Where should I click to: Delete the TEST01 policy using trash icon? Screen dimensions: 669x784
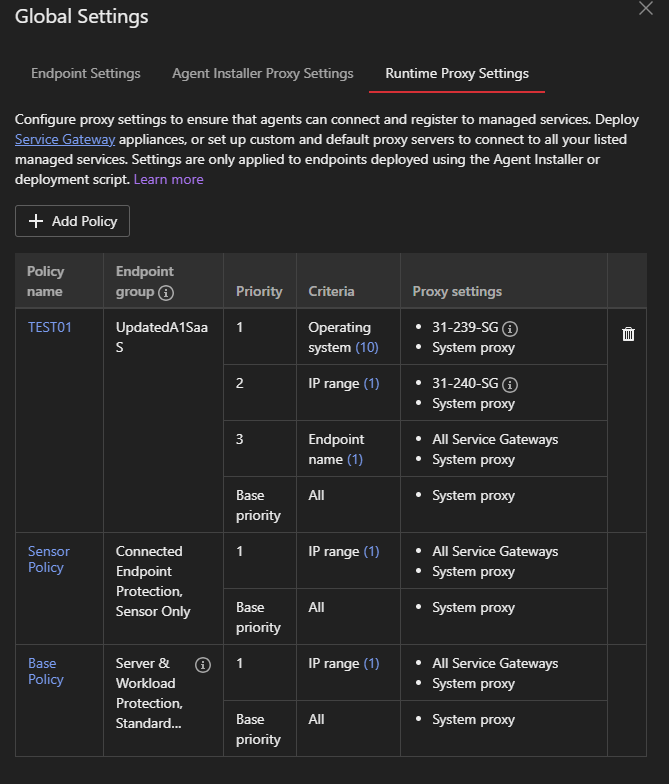coord(628,334)
